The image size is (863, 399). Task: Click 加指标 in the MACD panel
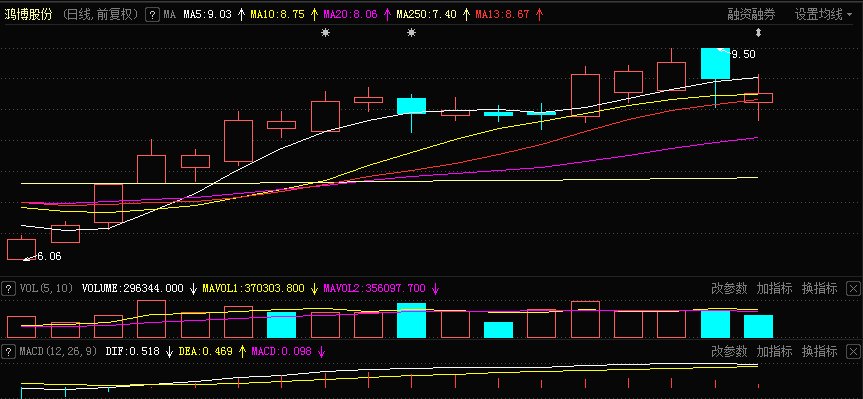774,351
